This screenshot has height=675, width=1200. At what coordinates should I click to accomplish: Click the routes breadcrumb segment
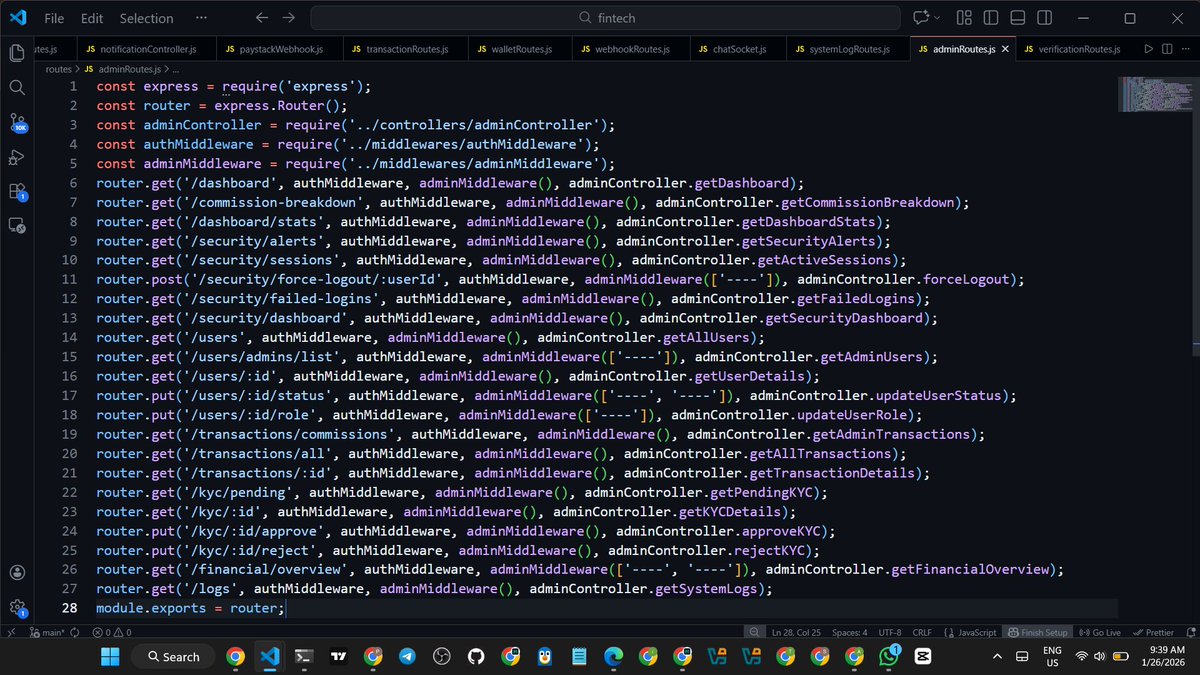tap(60, 69)
